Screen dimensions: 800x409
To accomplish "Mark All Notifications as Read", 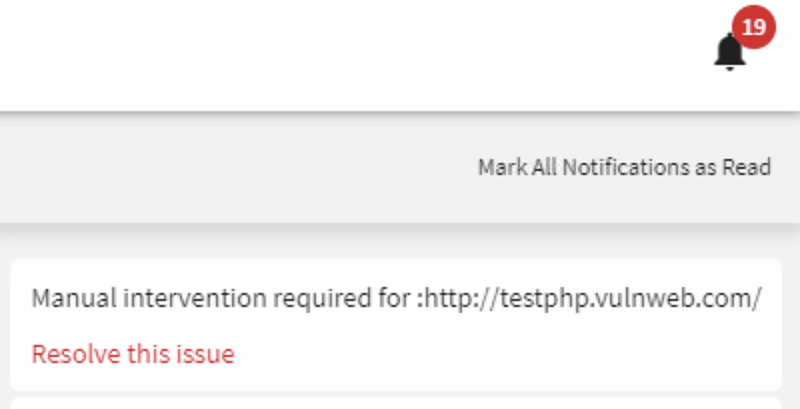I will click(x=624, y=167).
